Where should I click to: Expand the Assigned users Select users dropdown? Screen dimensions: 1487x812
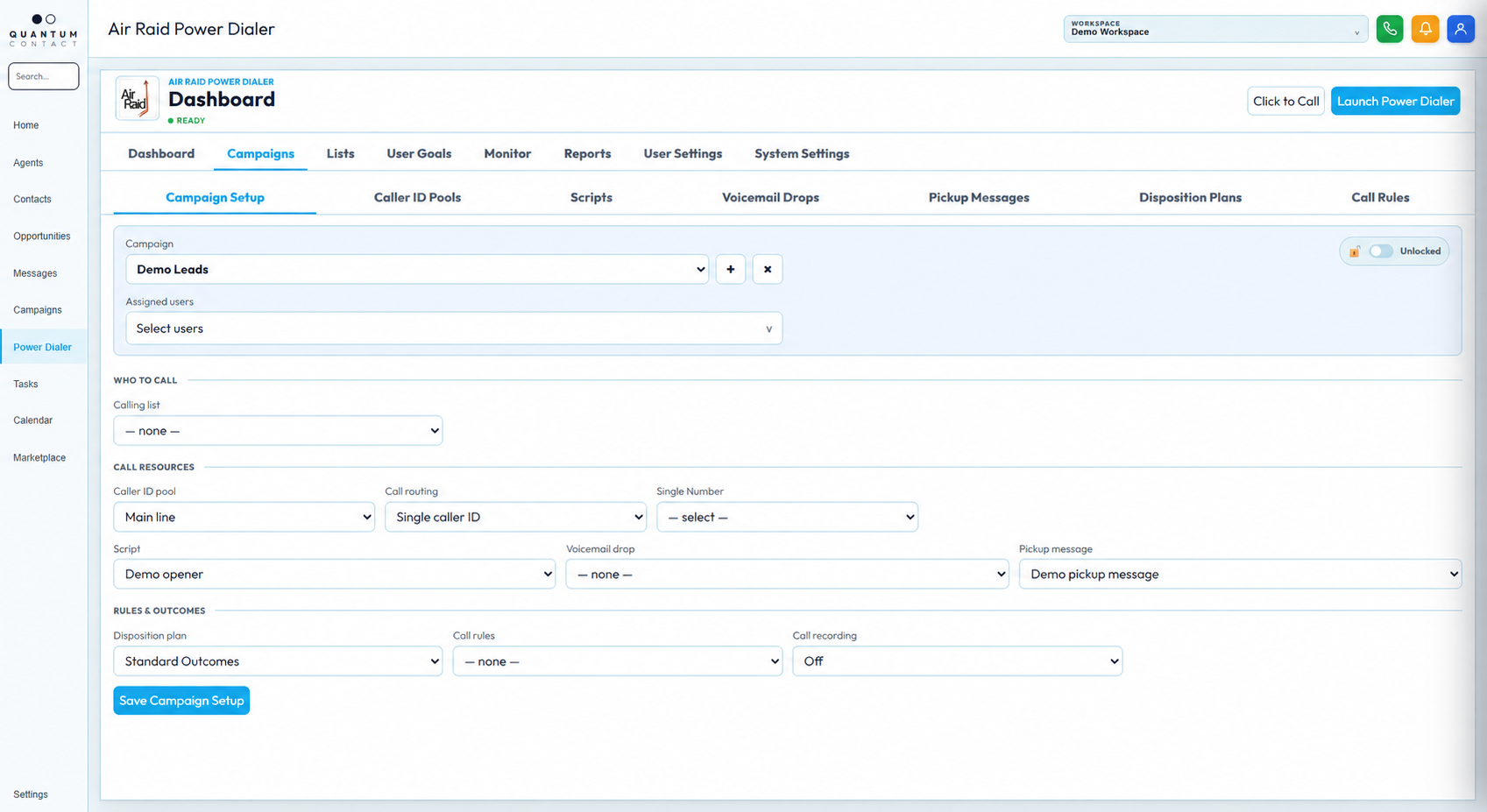coord(454,328)
